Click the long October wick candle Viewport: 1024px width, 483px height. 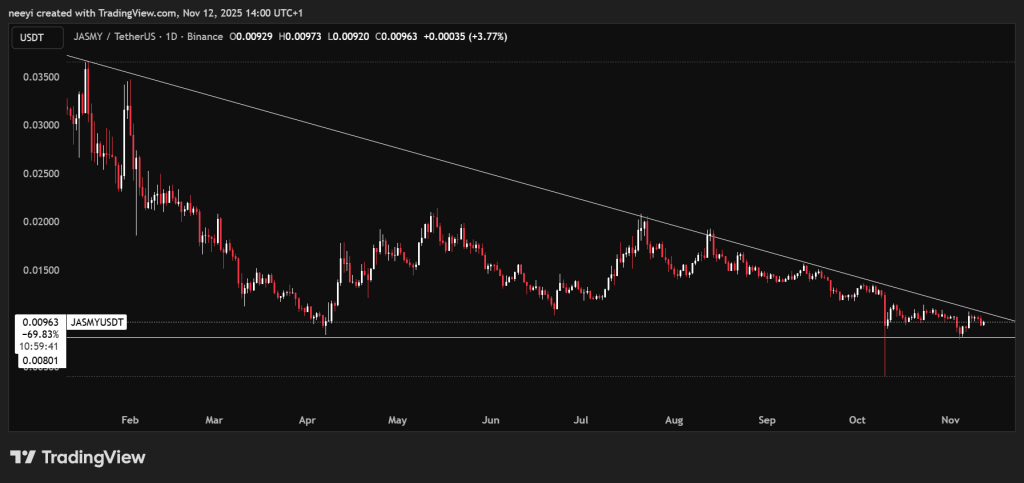885,350
